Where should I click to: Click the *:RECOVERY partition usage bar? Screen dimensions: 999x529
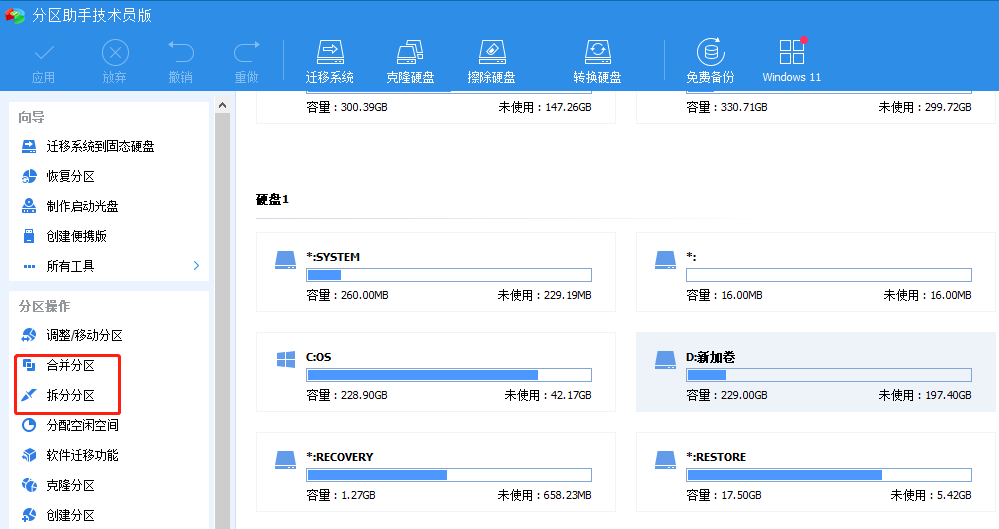(x=448, y=475)
